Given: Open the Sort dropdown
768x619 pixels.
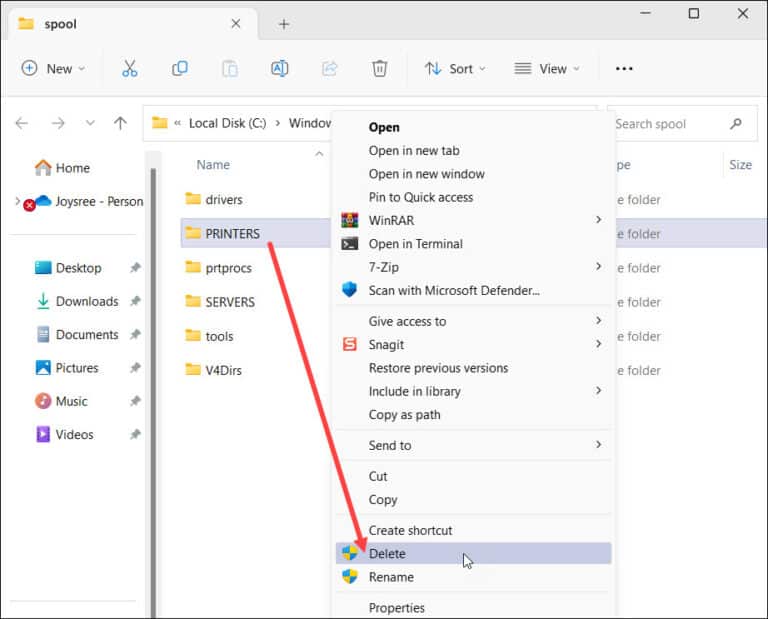Looking at the screenshot, I should (456, 69).
